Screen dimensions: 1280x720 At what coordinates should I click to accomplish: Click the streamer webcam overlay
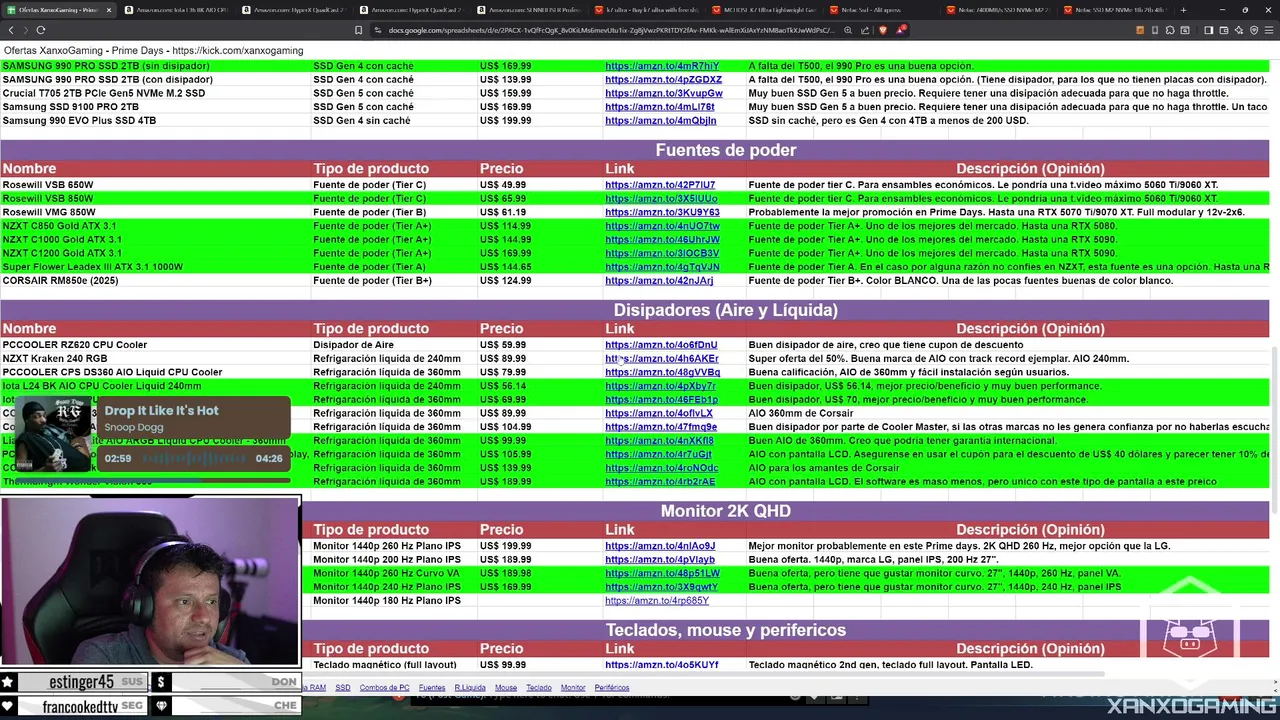tap(150, 581)
